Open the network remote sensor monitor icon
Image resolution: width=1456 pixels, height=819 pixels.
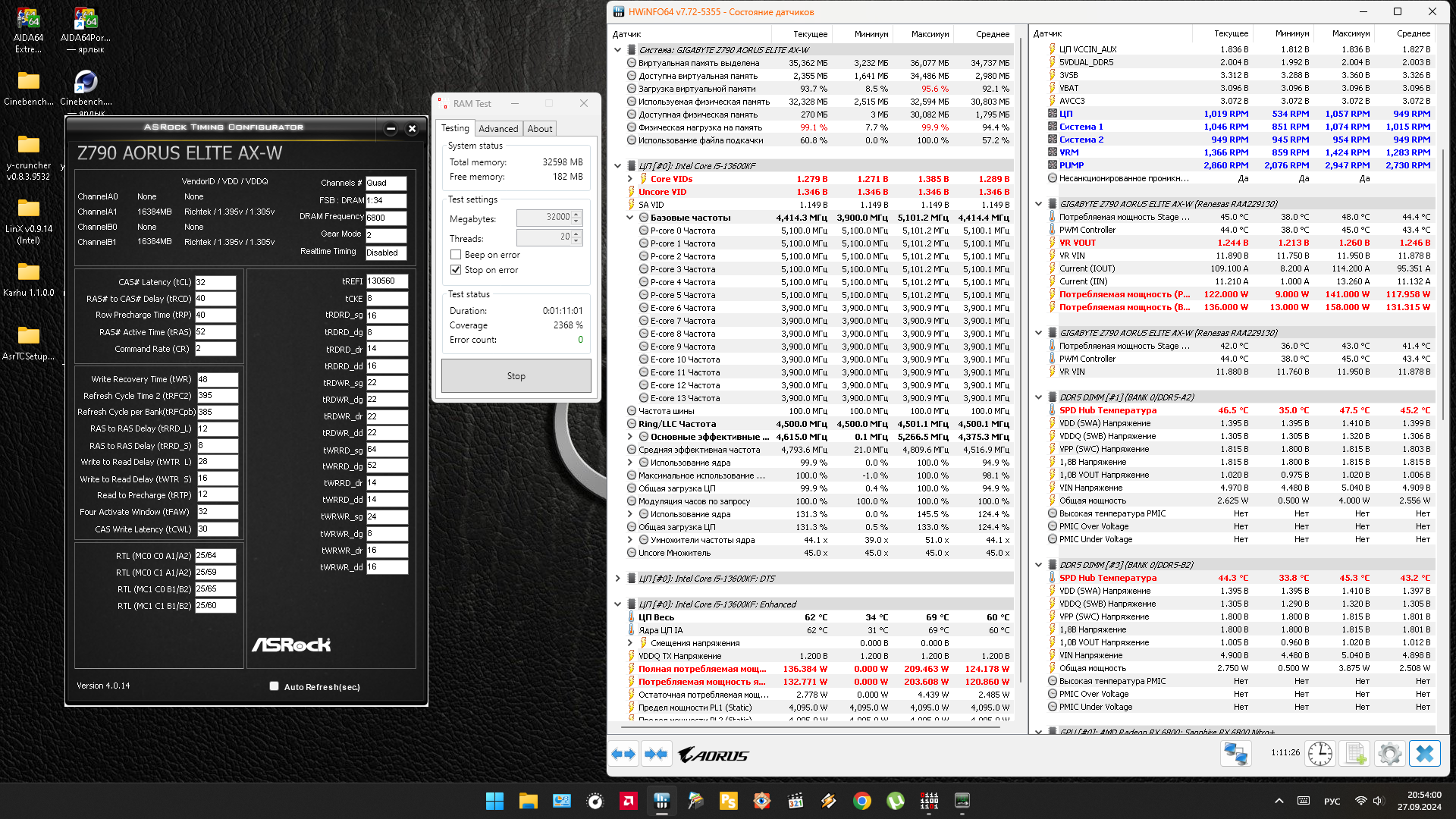pos(1235,754)
